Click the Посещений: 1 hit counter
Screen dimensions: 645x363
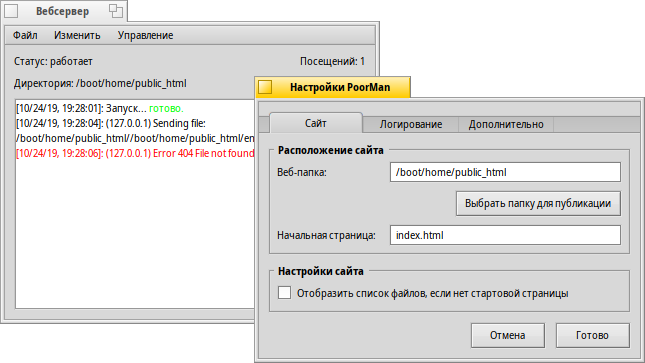[x=332, y=61]
